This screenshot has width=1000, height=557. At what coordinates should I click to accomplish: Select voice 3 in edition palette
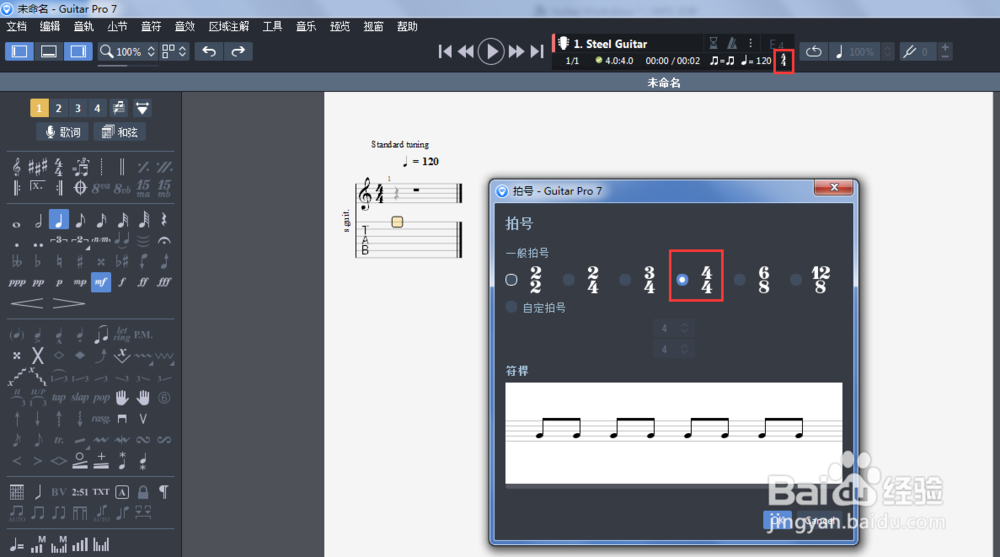pos(78,108)
